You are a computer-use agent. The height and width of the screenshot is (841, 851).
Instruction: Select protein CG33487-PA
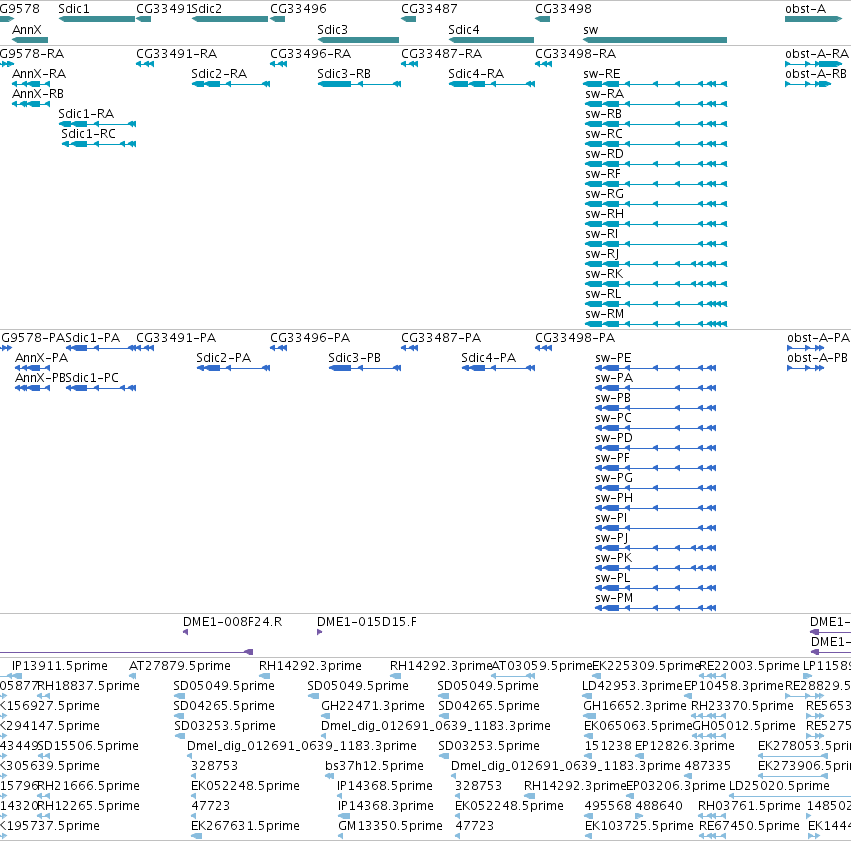coord(441,337)
